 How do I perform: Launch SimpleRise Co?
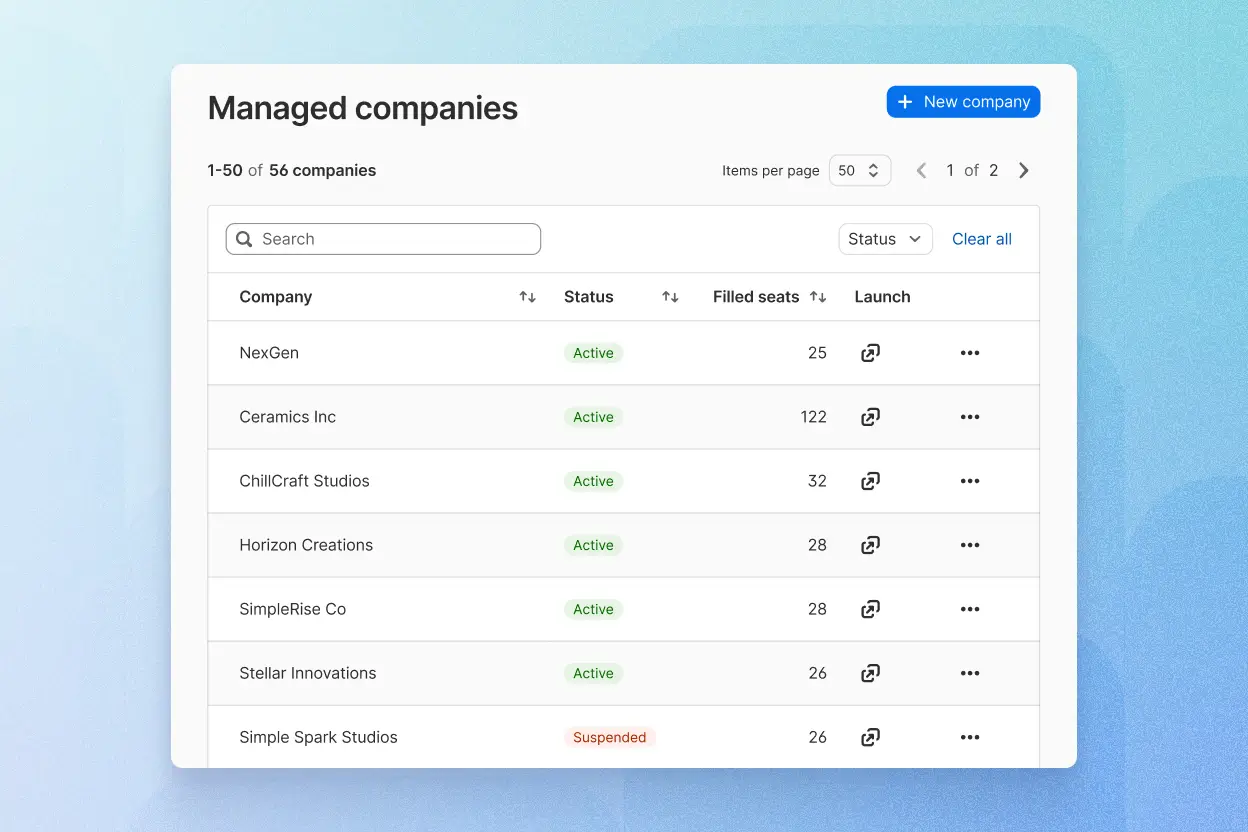tap(870, 609)
